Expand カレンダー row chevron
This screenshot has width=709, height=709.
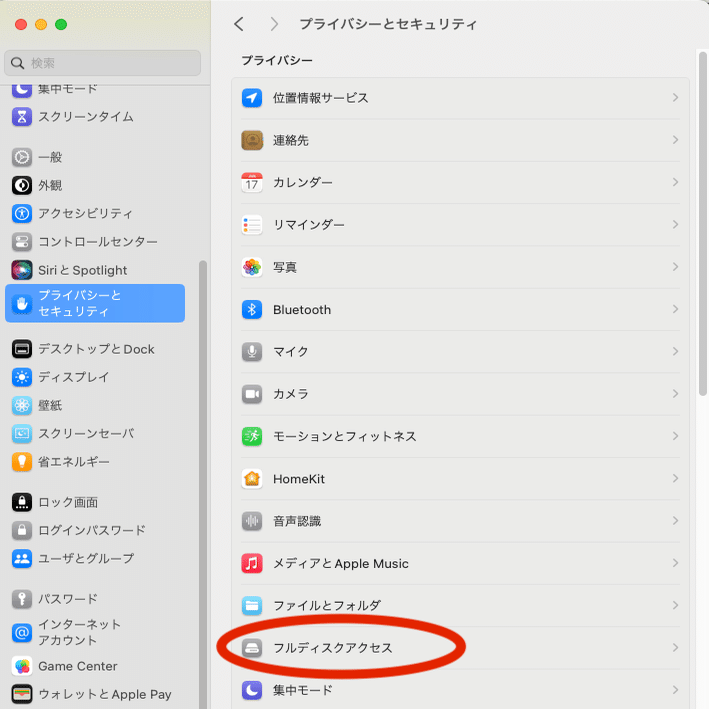pos(675,182)
